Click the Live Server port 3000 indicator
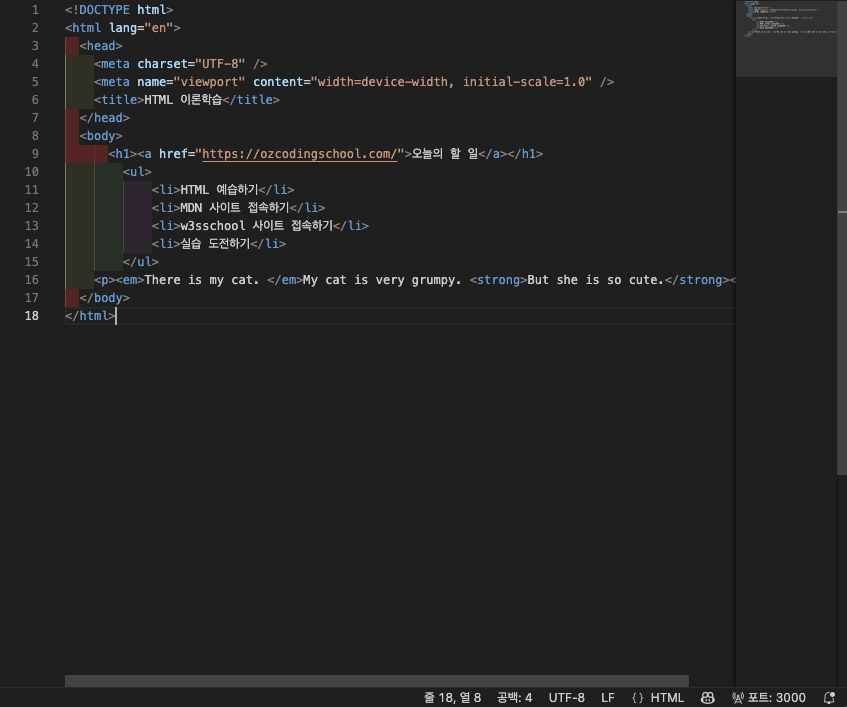The height and width of the screenshot is (707, 847). click(769, 698)
